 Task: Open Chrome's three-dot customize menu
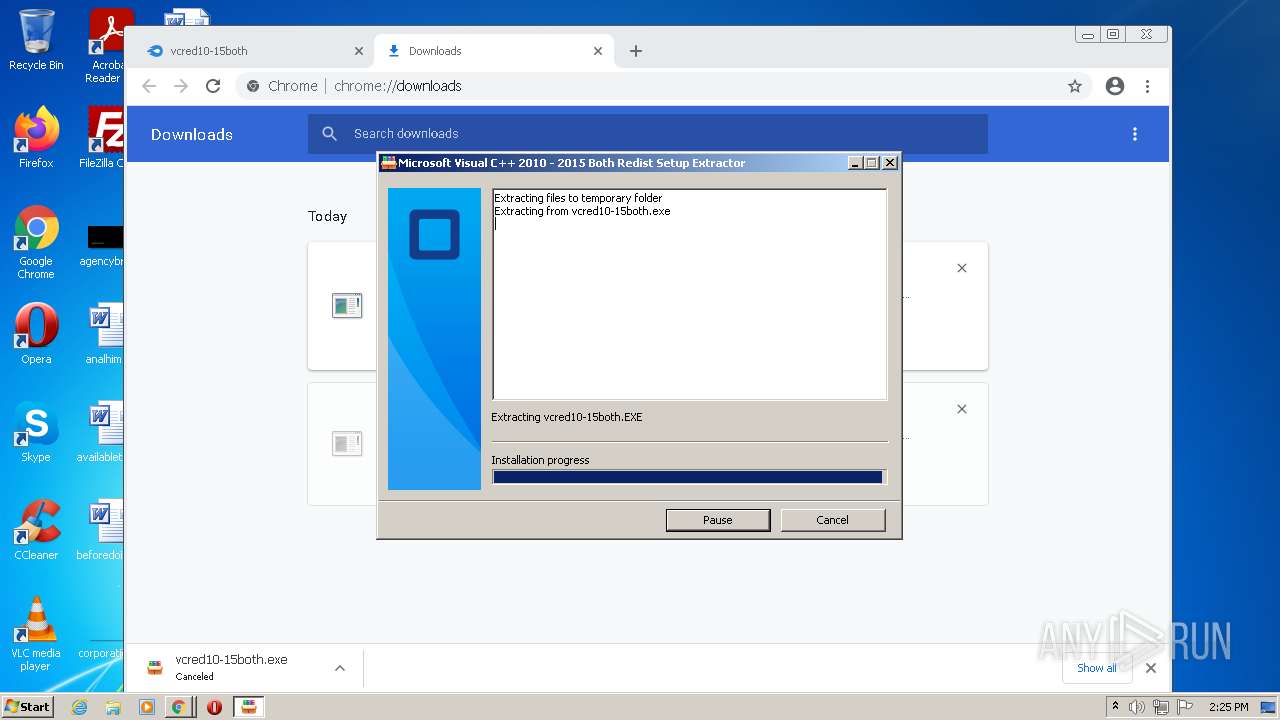[1147, 86]
